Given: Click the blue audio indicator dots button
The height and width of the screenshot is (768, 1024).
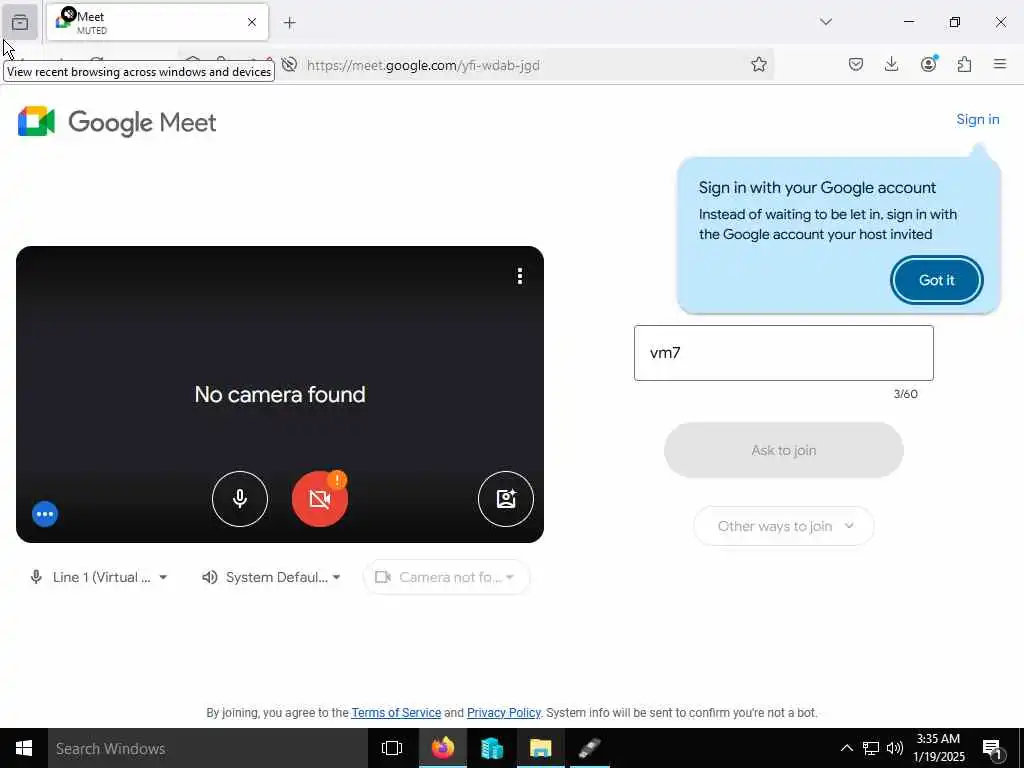Looking at the screenshot, I should [45, 514].
